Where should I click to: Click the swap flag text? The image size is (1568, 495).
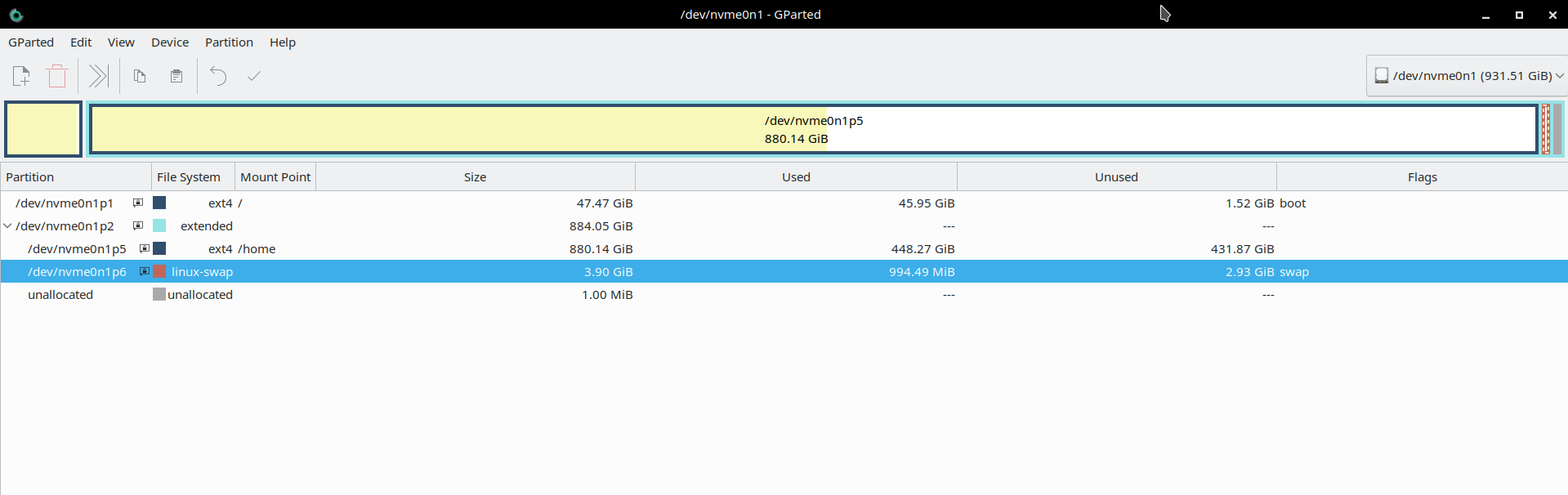(1294, 271)
